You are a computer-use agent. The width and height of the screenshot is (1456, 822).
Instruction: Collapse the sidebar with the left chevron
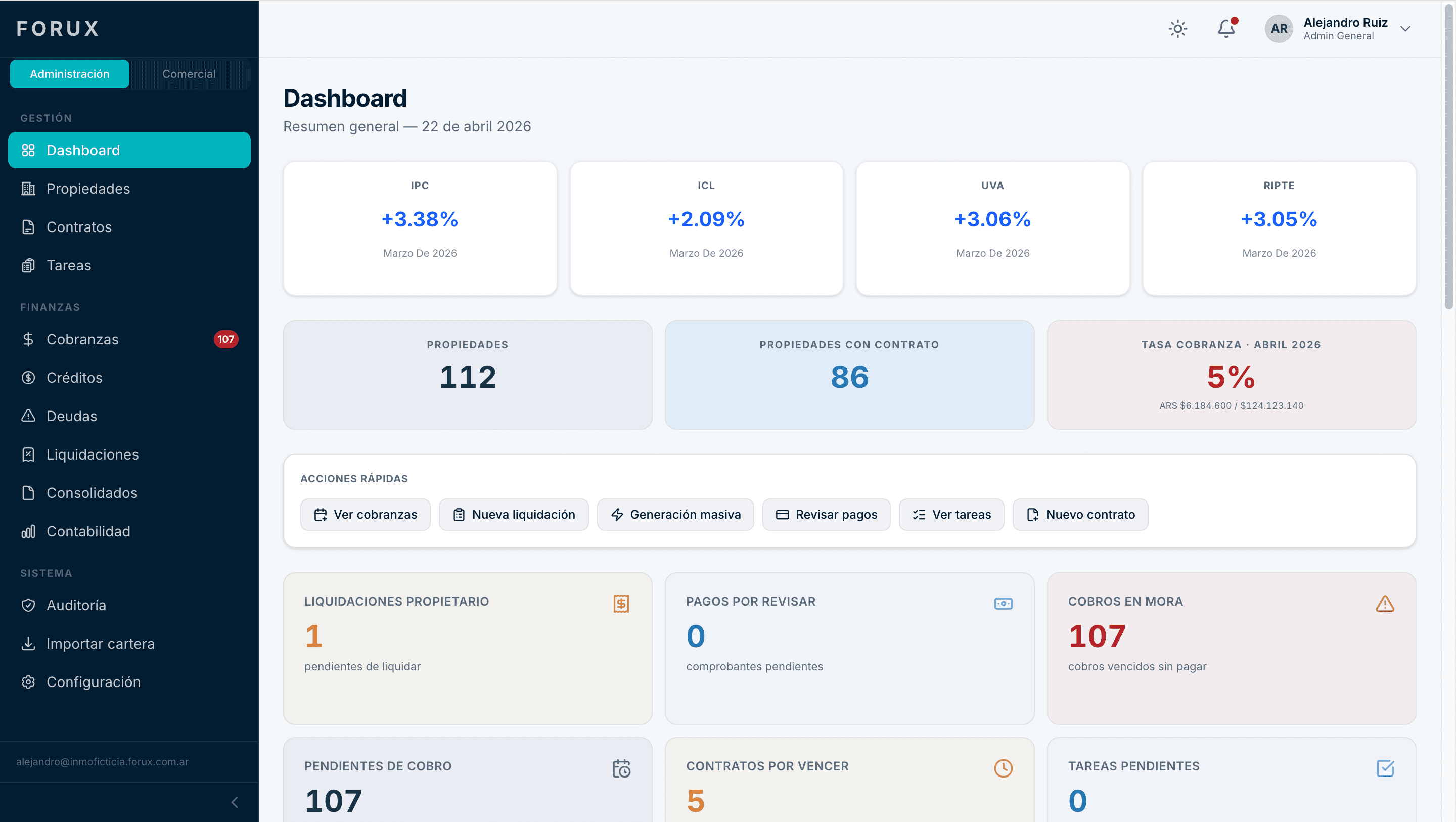click(x=235, y=802)
